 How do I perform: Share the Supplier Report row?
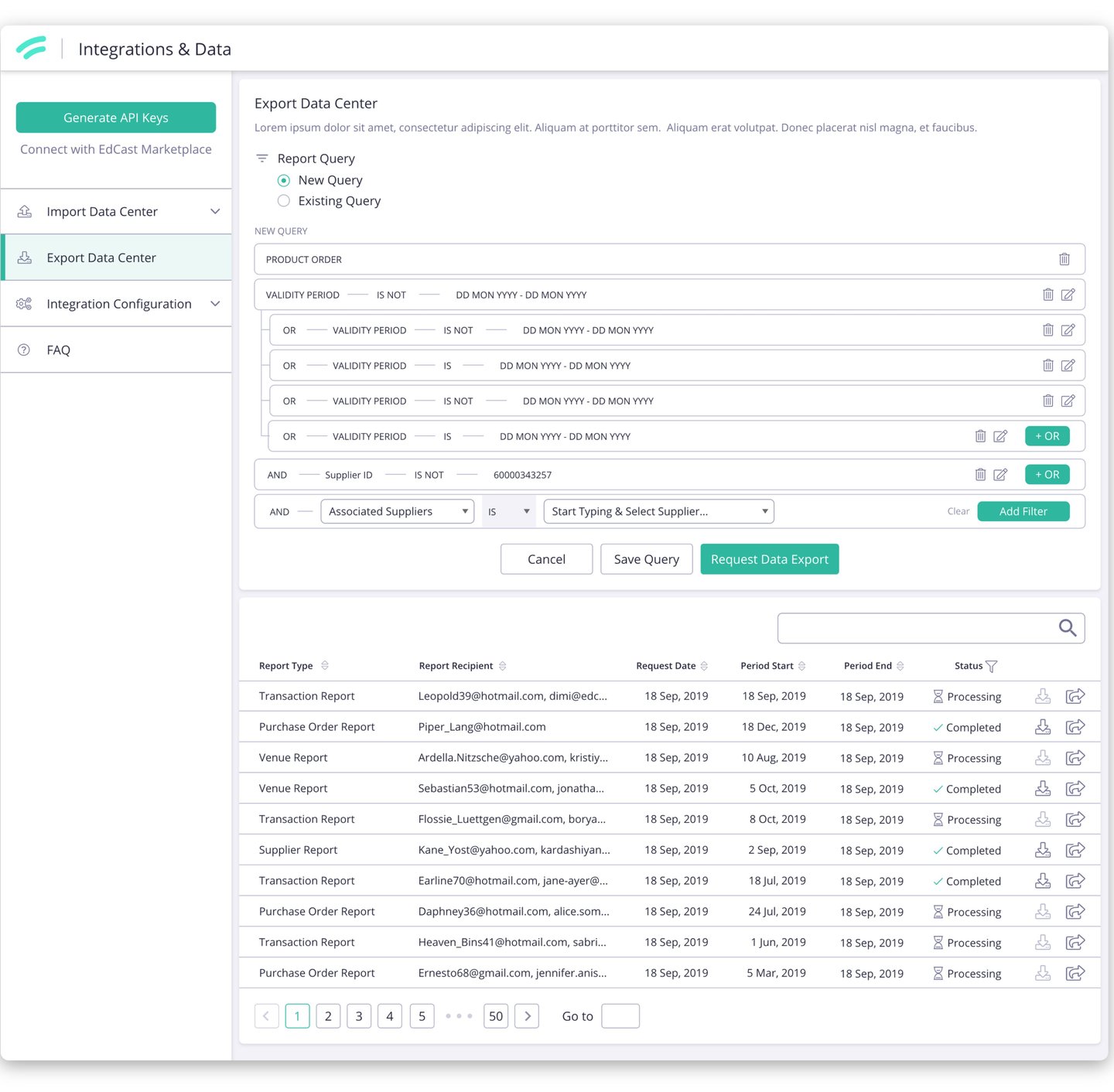coord(1075,850)
